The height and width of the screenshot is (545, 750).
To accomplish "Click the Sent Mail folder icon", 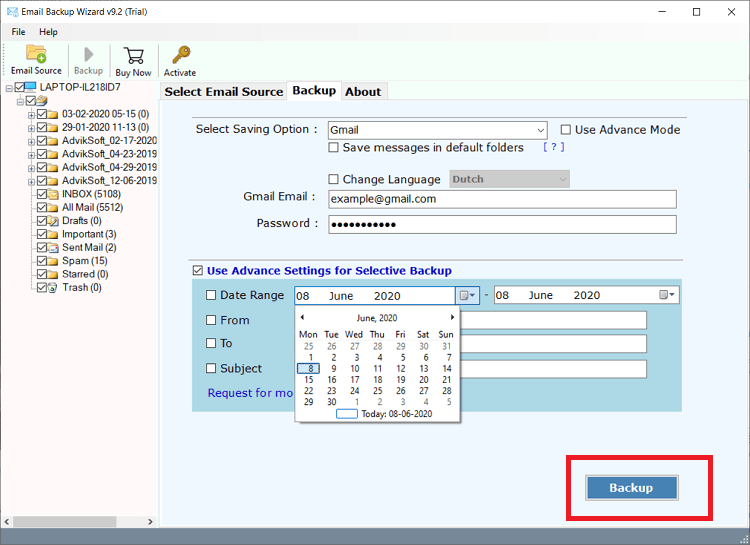I will click(53, 247).
